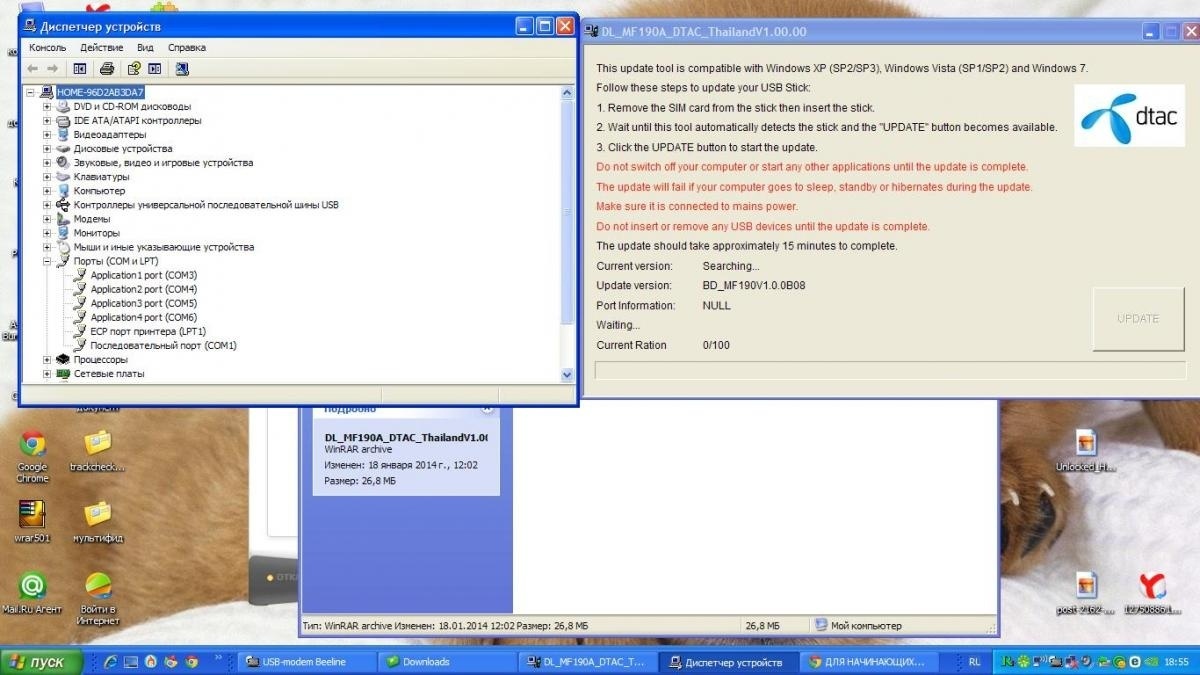Click the Searching... current version value

(x=731, y=266)
